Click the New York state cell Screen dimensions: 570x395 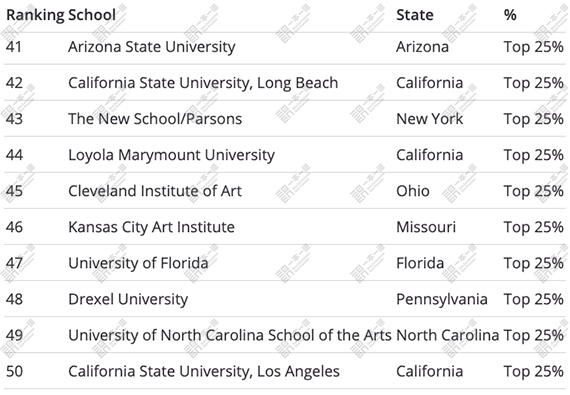[x=430, y=119]
